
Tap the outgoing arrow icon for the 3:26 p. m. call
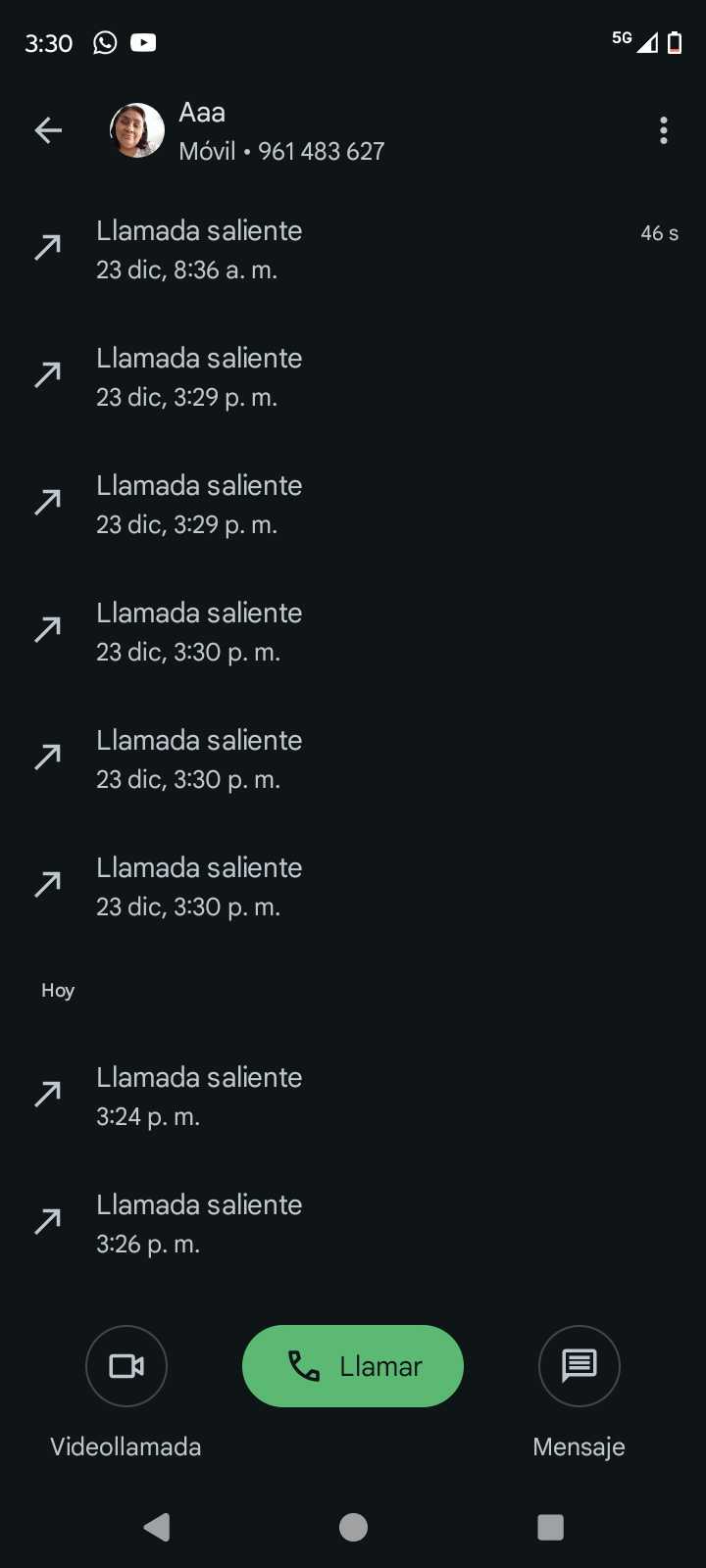pyautogui.click(x=48, y=1221)
